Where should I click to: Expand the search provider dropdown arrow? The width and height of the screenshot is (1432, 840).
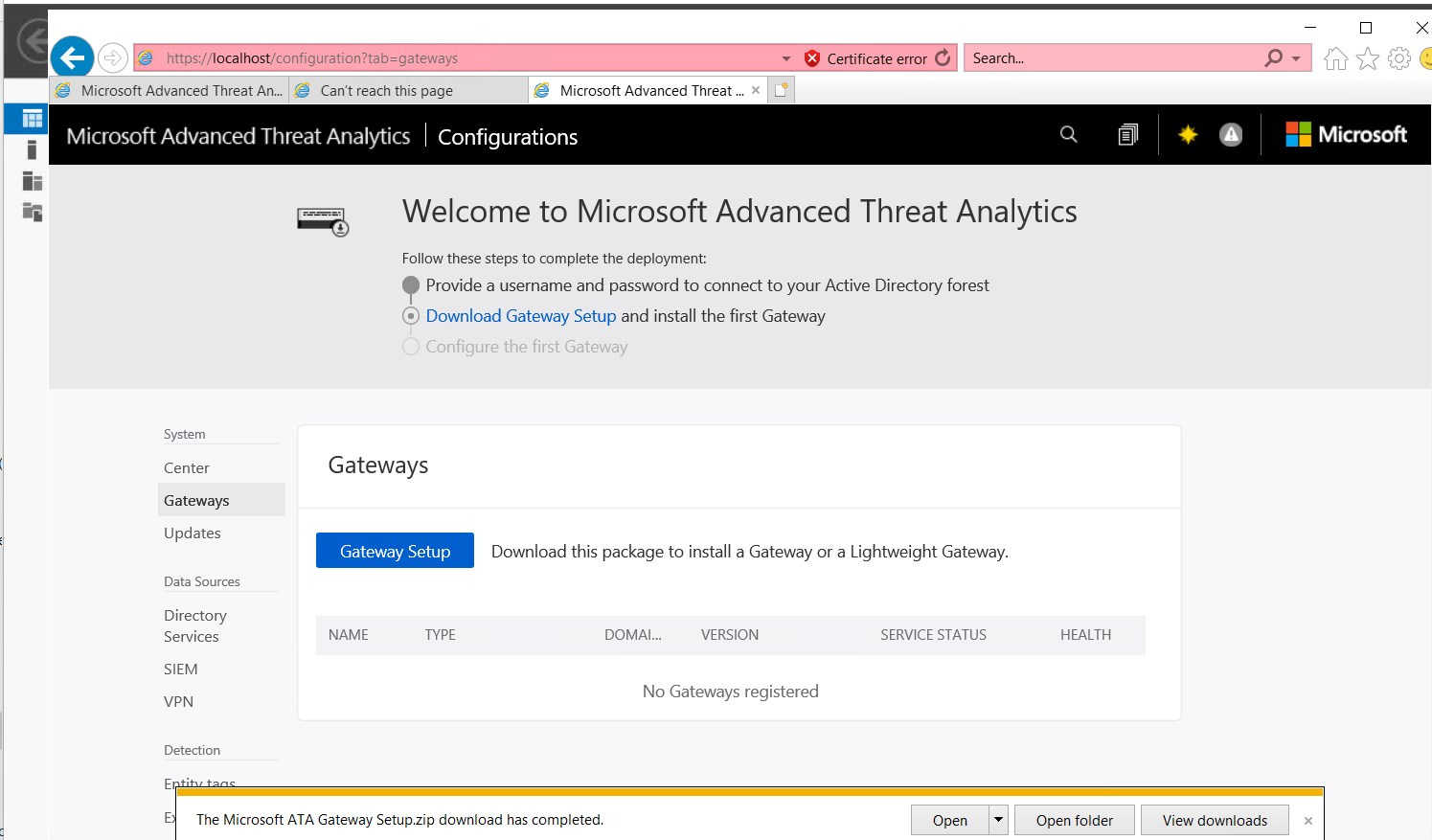click(1296, 58)
